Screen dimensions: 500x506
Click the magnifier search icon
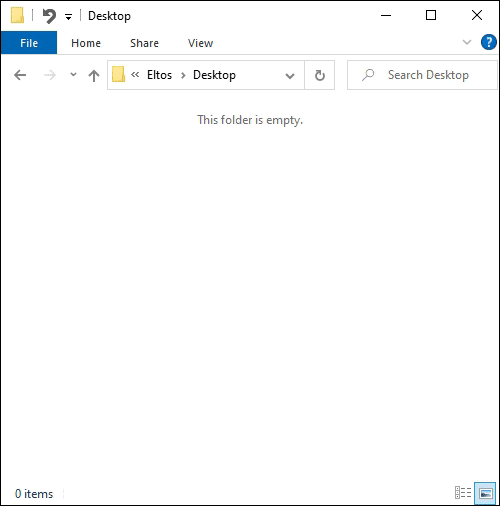pos(368,75)
